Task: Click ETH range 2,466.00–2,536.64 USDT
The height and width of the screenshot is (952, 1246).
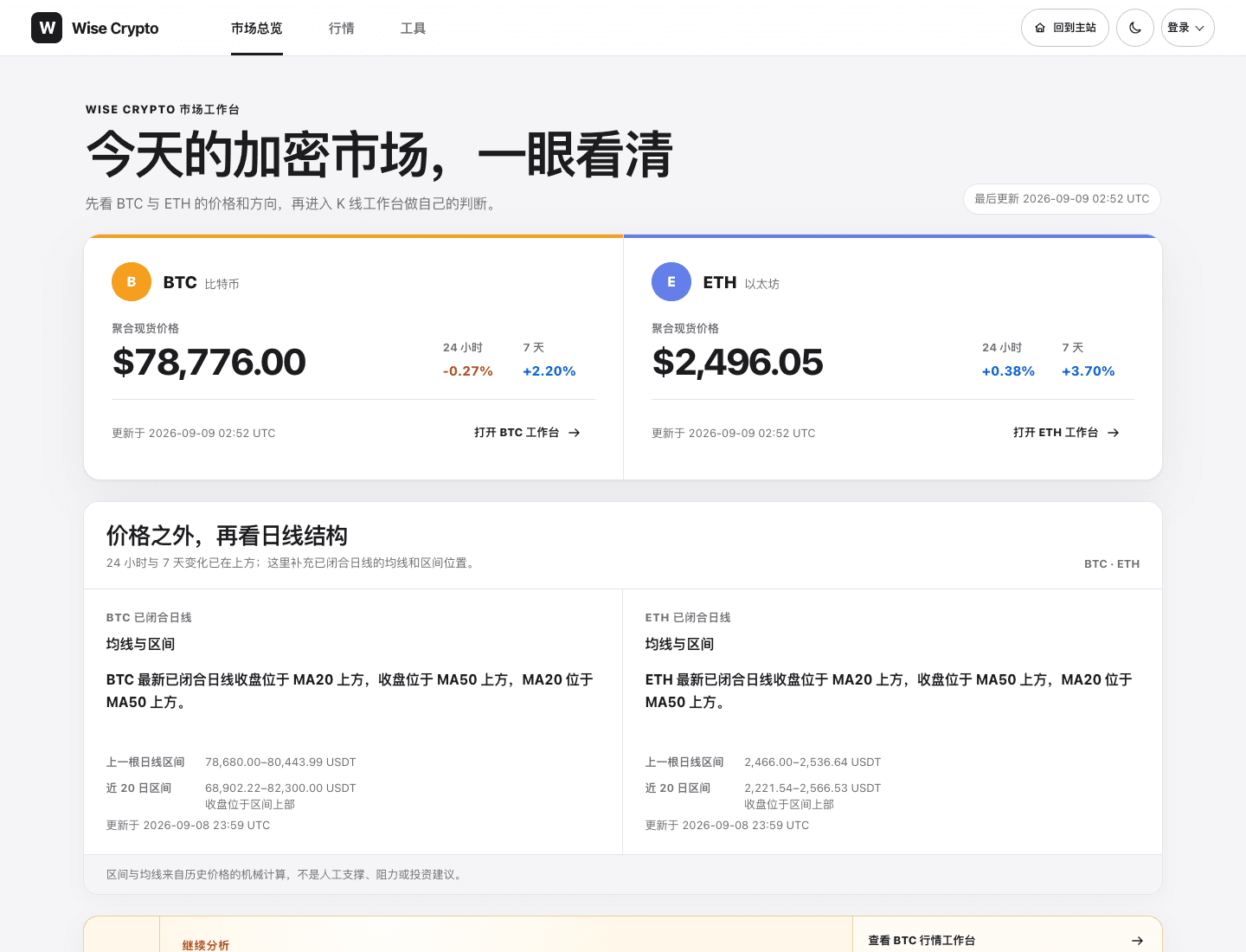Action: [812, 762]
